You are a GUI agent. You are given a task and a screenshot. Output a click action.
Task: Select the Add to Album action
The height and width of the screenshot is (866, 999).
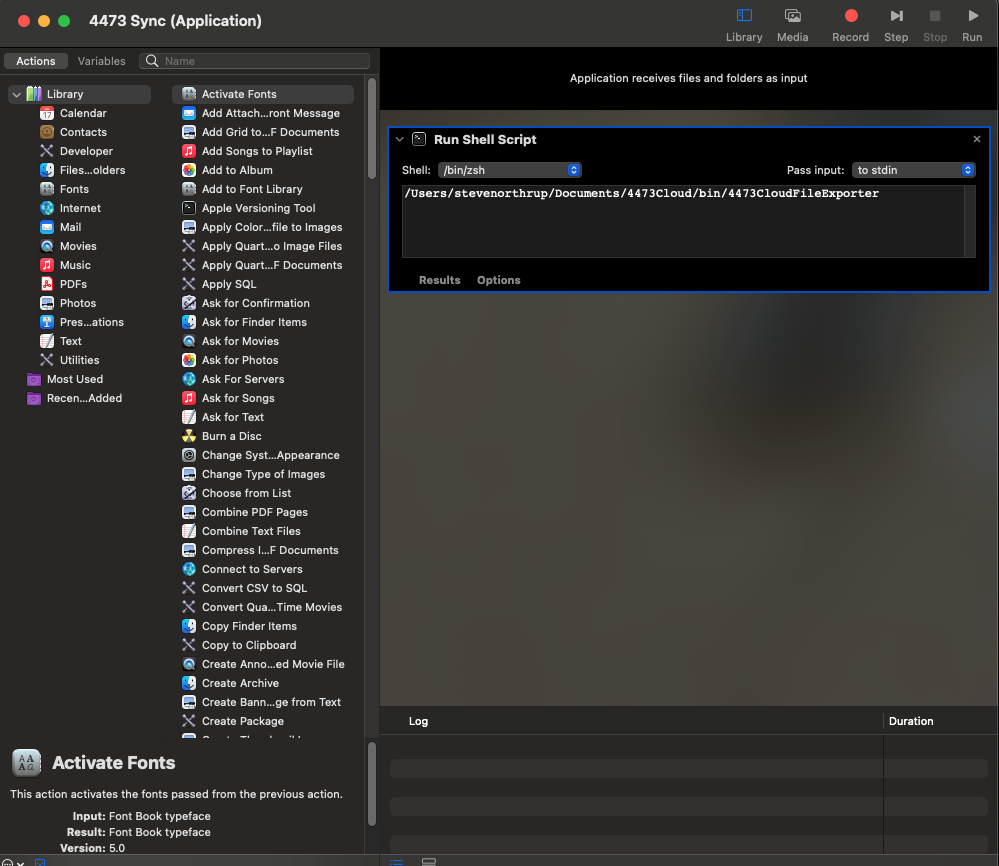237,170
